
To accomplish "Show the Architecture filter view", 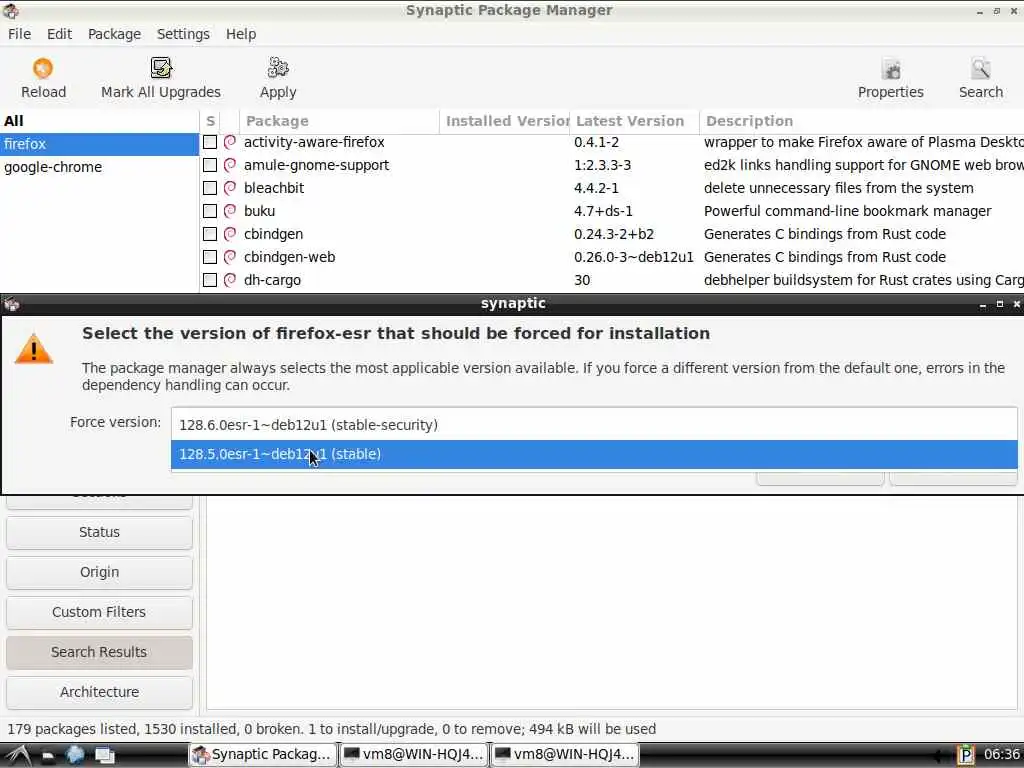I will (x=99, y=692).
